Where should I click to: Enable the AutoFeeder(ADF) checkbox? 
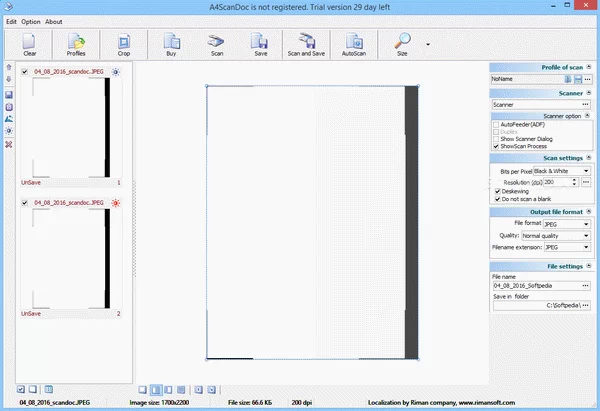coord(496,124)
